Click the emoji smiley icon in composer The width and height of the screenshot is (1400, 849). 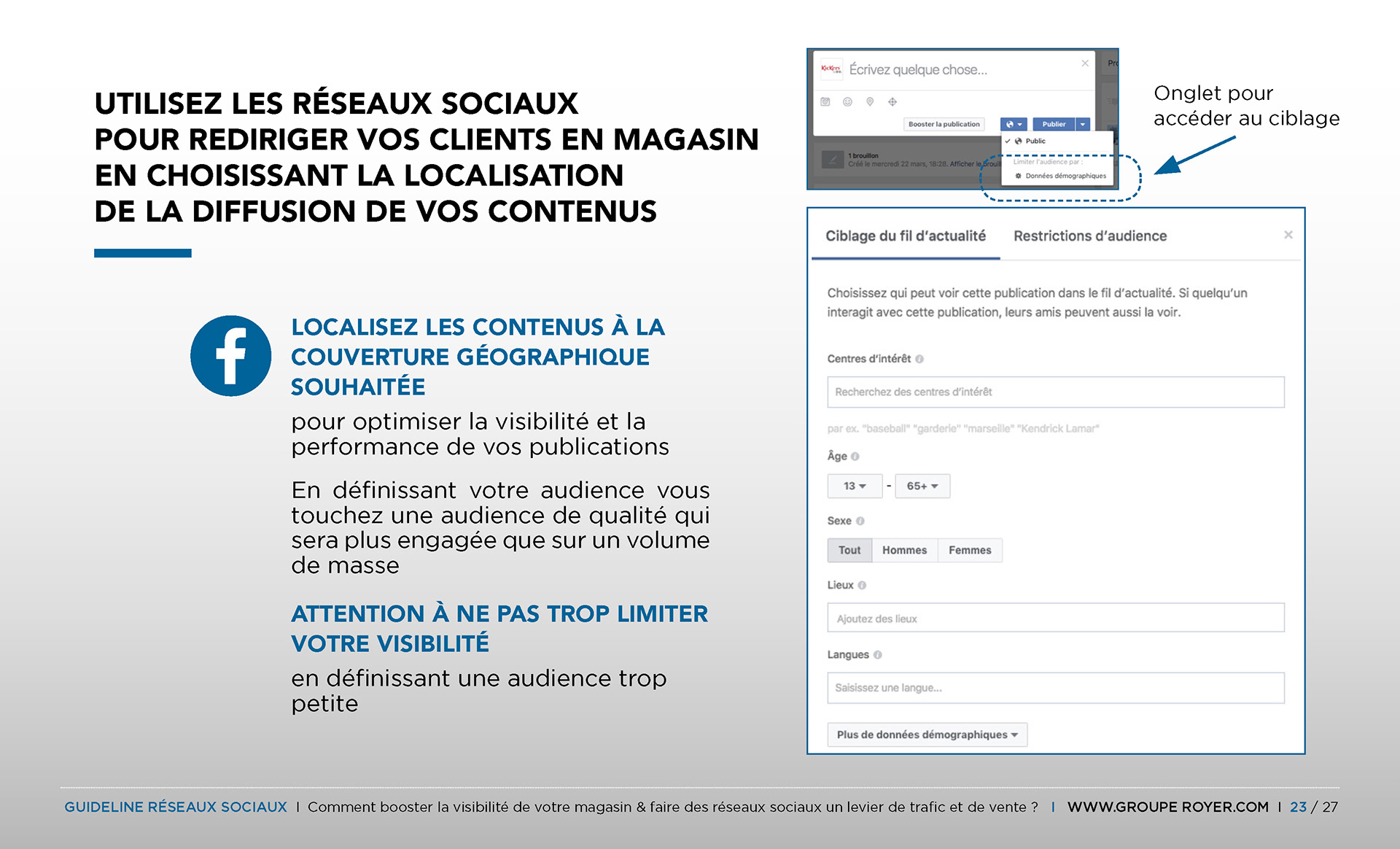847,102
